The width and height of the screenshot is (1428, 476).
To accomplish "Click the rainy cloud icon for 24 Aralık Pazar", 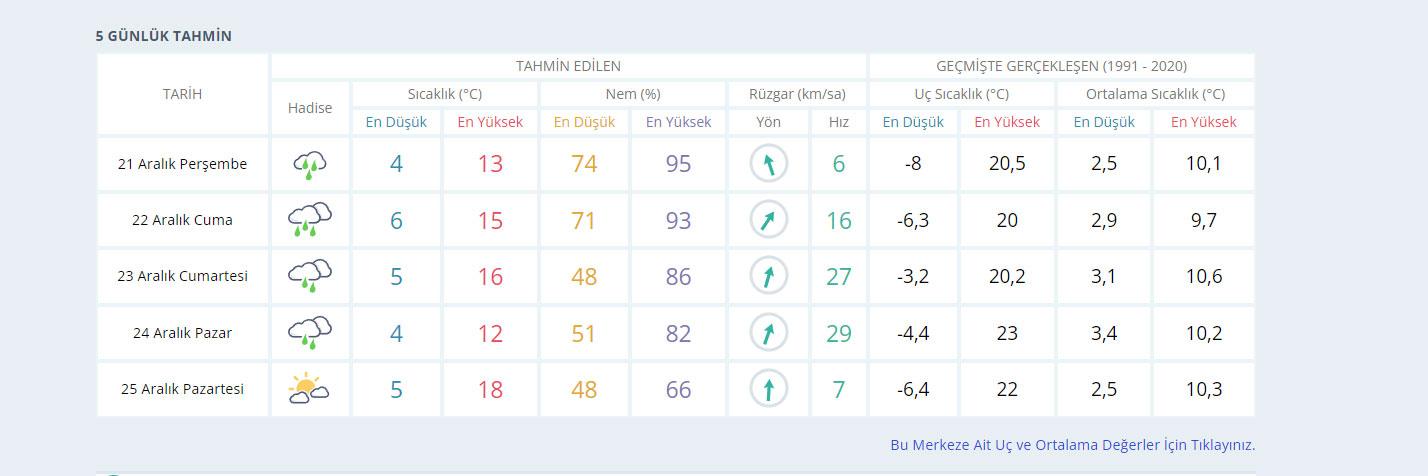I will [310, 333].
